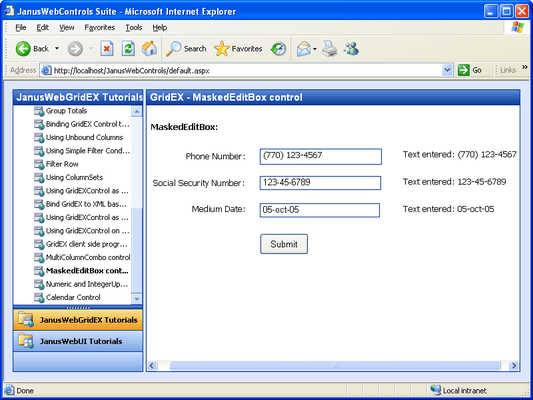Click the Binding GridEX Control icon
The width and height of the screenshot is (533, 400).
pyautogui.click(x=39, y=124)
